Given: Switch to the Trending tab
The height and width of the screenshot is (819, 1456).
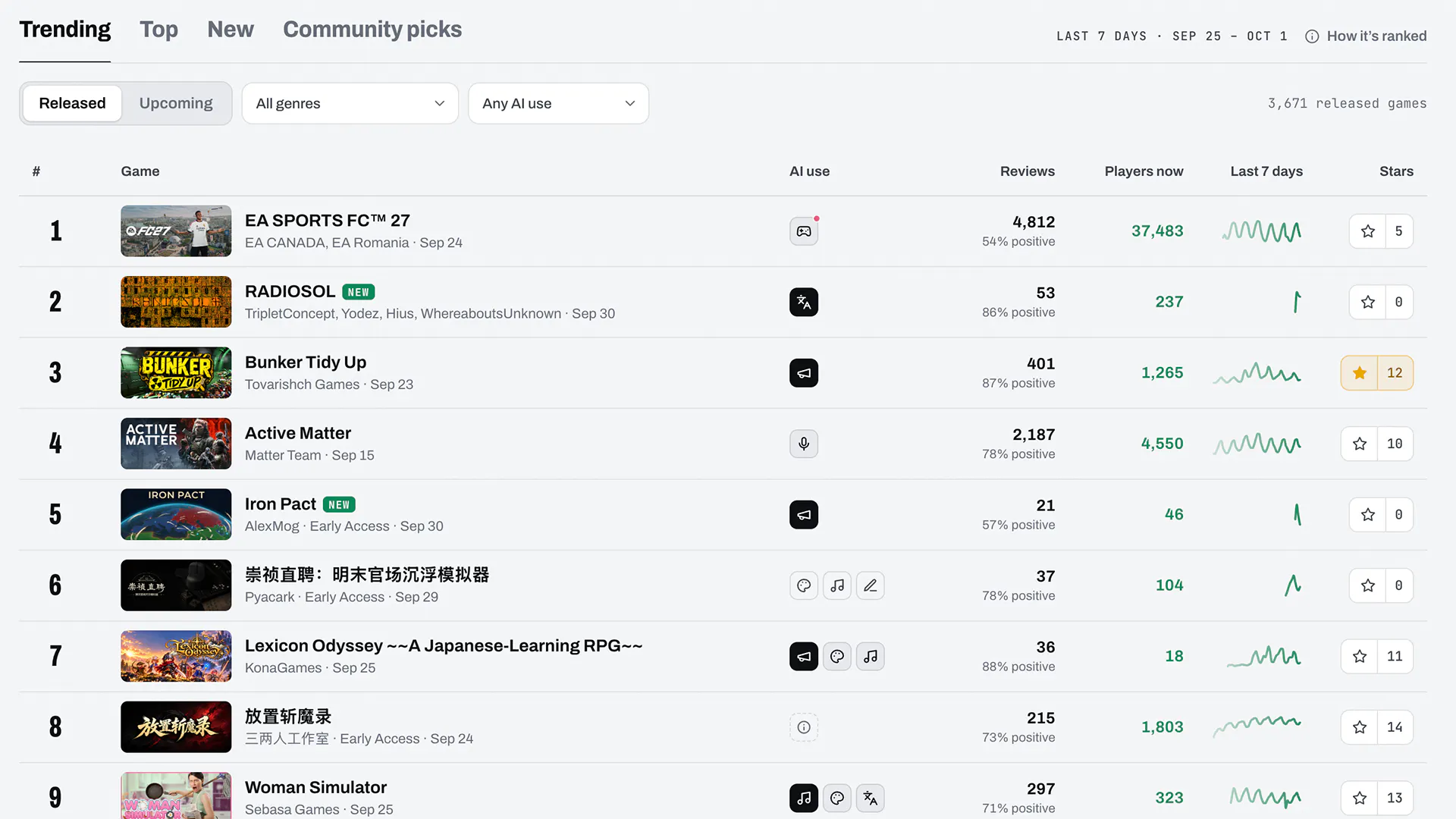Looking at the screenshot, I should [64, 30].
